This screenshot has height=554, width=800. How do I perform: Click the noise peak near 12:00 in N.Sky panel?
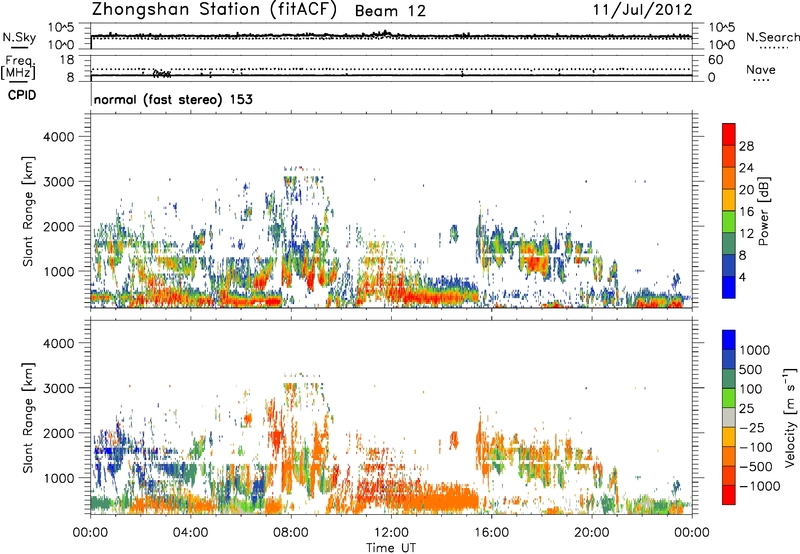[x=384, y=33]
